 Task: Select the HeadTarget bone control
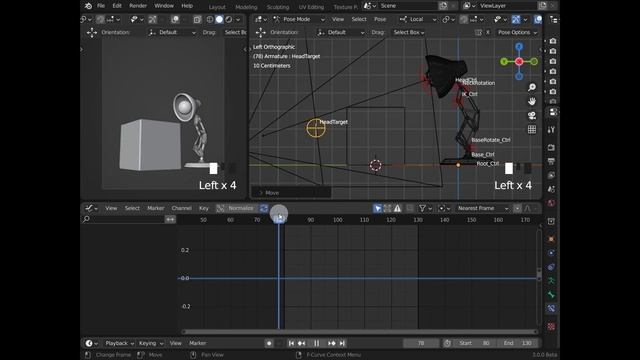[x=316, y=128]
